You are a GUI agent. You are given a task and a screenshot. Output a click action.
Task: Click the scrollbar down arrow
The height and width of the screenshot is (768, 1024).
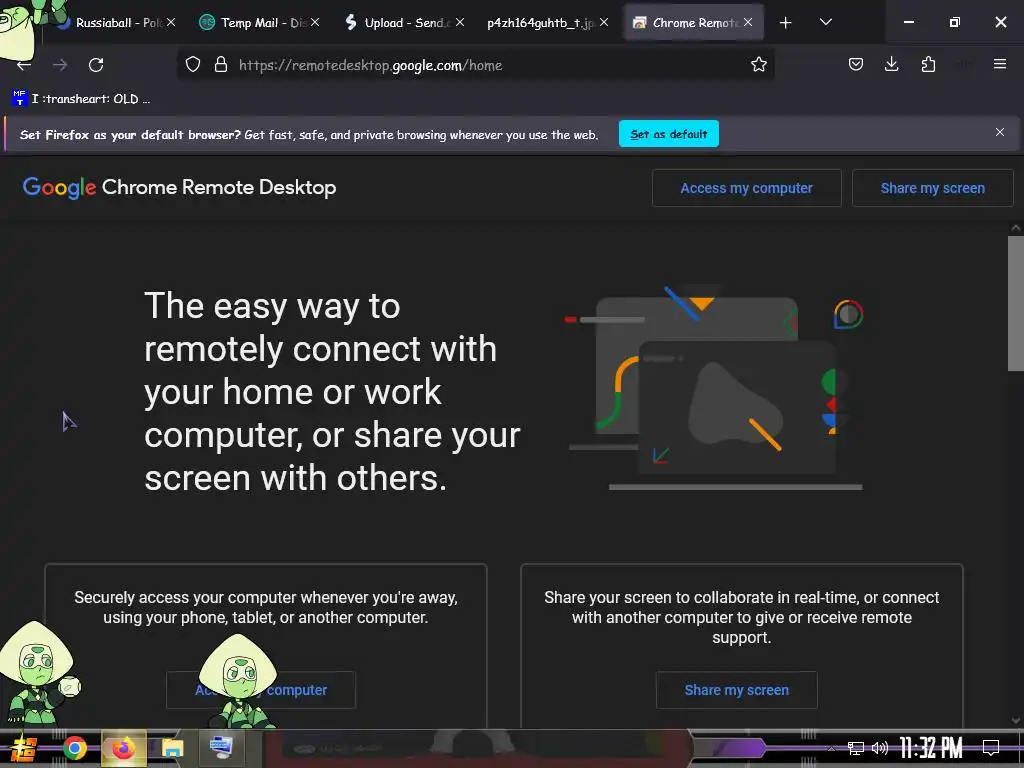(1016, 720)
